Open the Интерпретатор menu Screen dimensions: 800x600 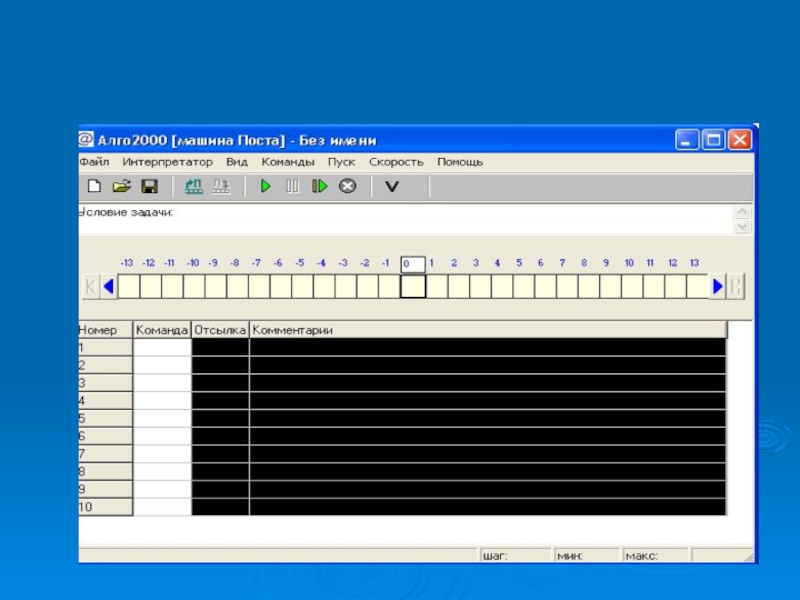(x=168, y=161)
